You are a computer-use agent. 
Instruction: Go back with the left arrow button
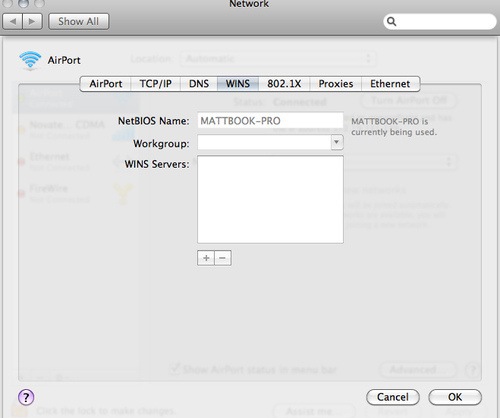pos(13,22)
